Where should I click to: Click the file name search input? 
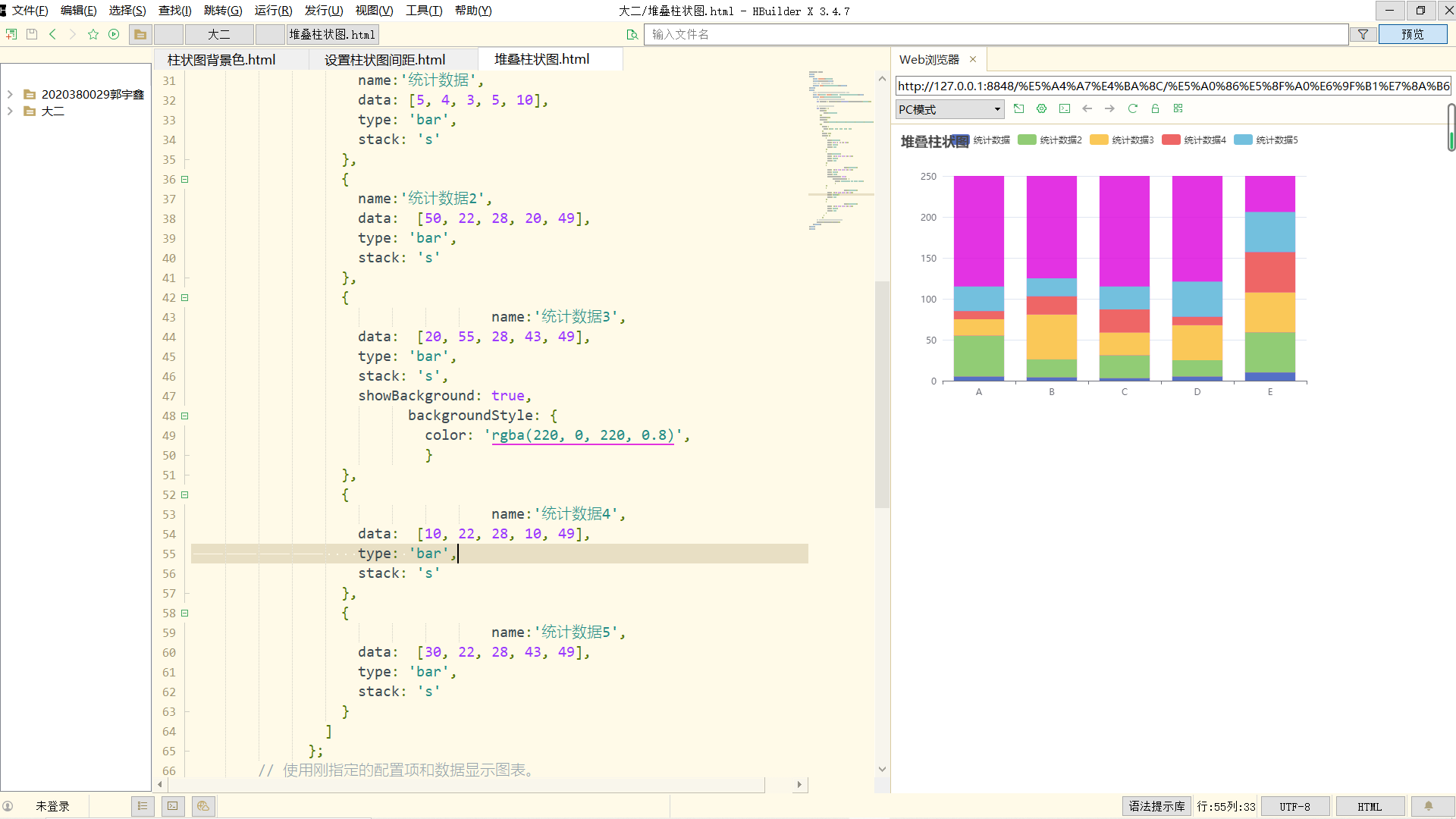[x=996, y=34]
